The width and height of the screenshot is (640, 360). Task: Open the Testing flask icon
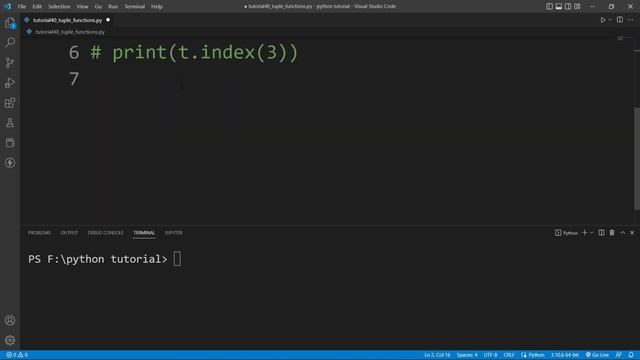tap(10, 122)
